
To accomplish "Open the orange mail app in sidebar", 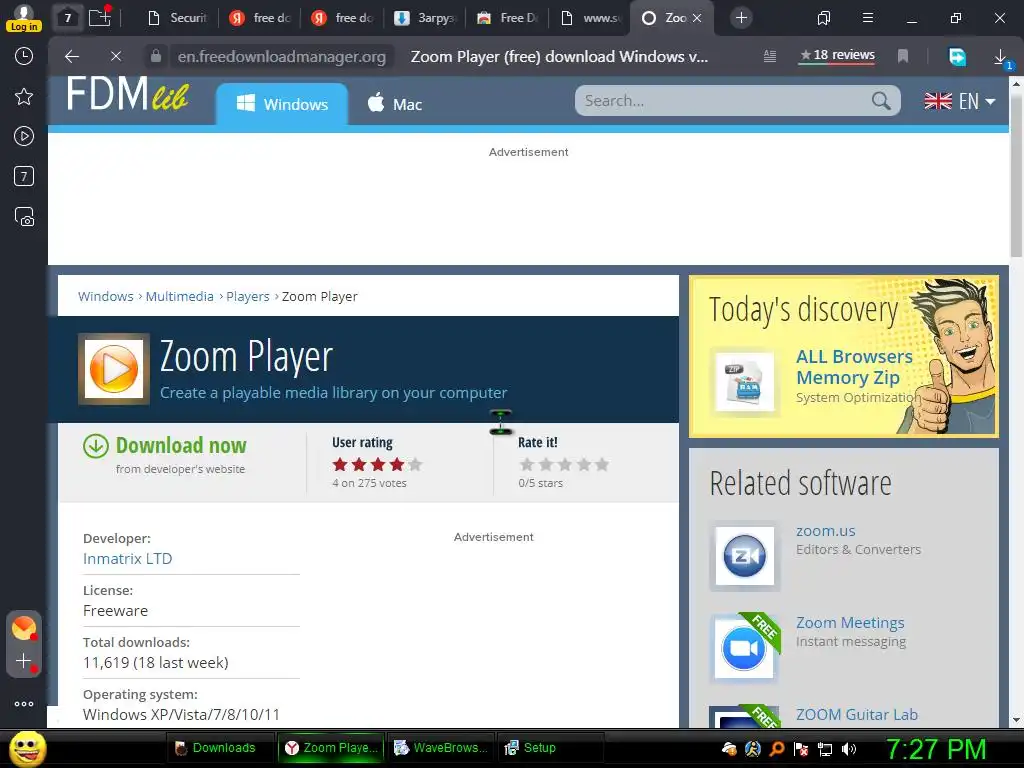I will (24, 628).
